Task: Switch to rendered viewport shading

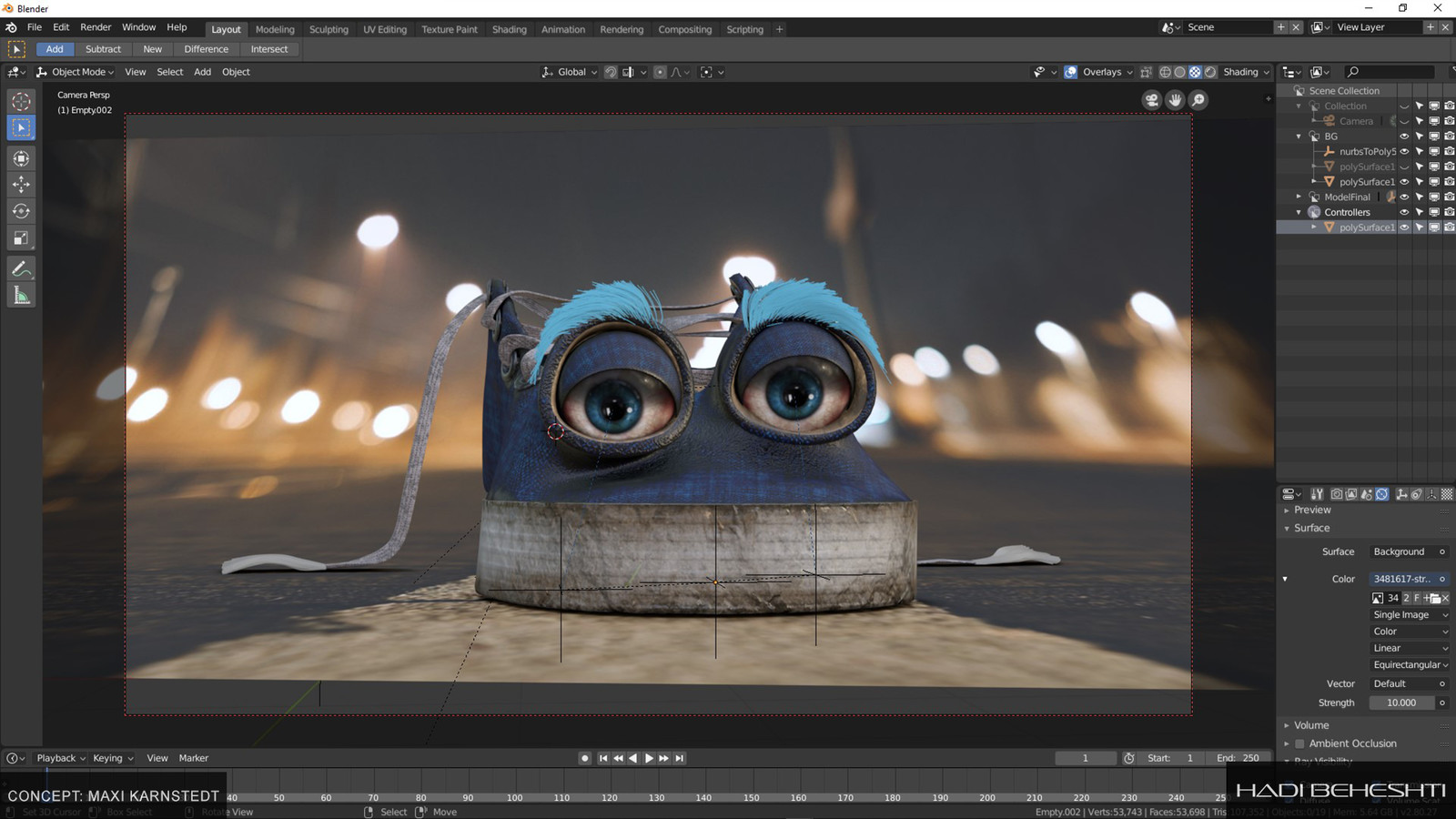Action: (x=1210, y=72)
